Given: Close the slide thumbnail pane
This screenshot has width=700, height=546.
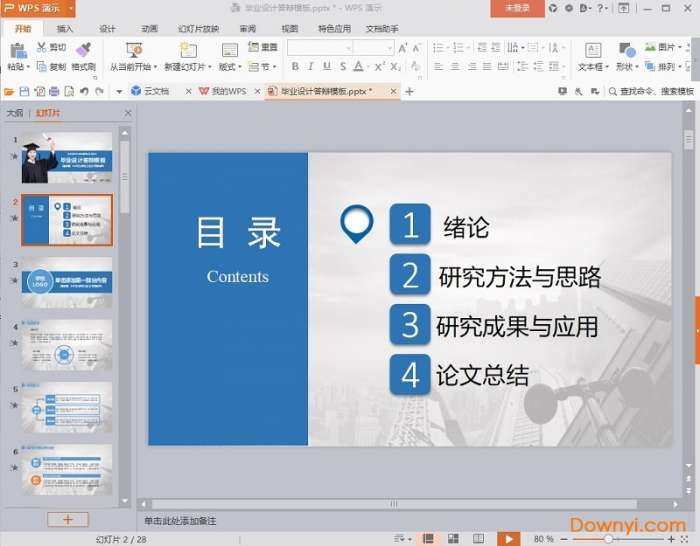Looking at the screenshot, I should (x=128, y=113).
